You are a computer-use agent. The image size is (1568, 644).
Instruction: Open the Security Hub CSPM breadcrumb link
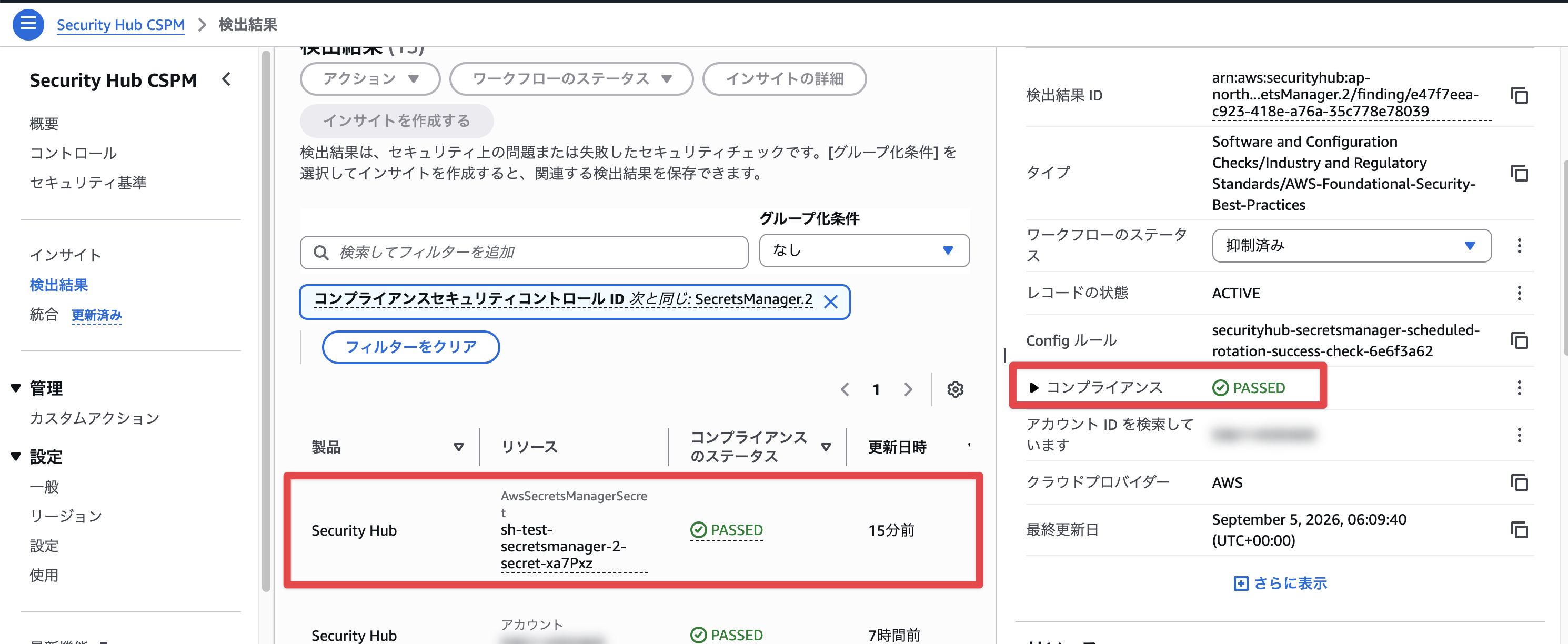point(120,24)
